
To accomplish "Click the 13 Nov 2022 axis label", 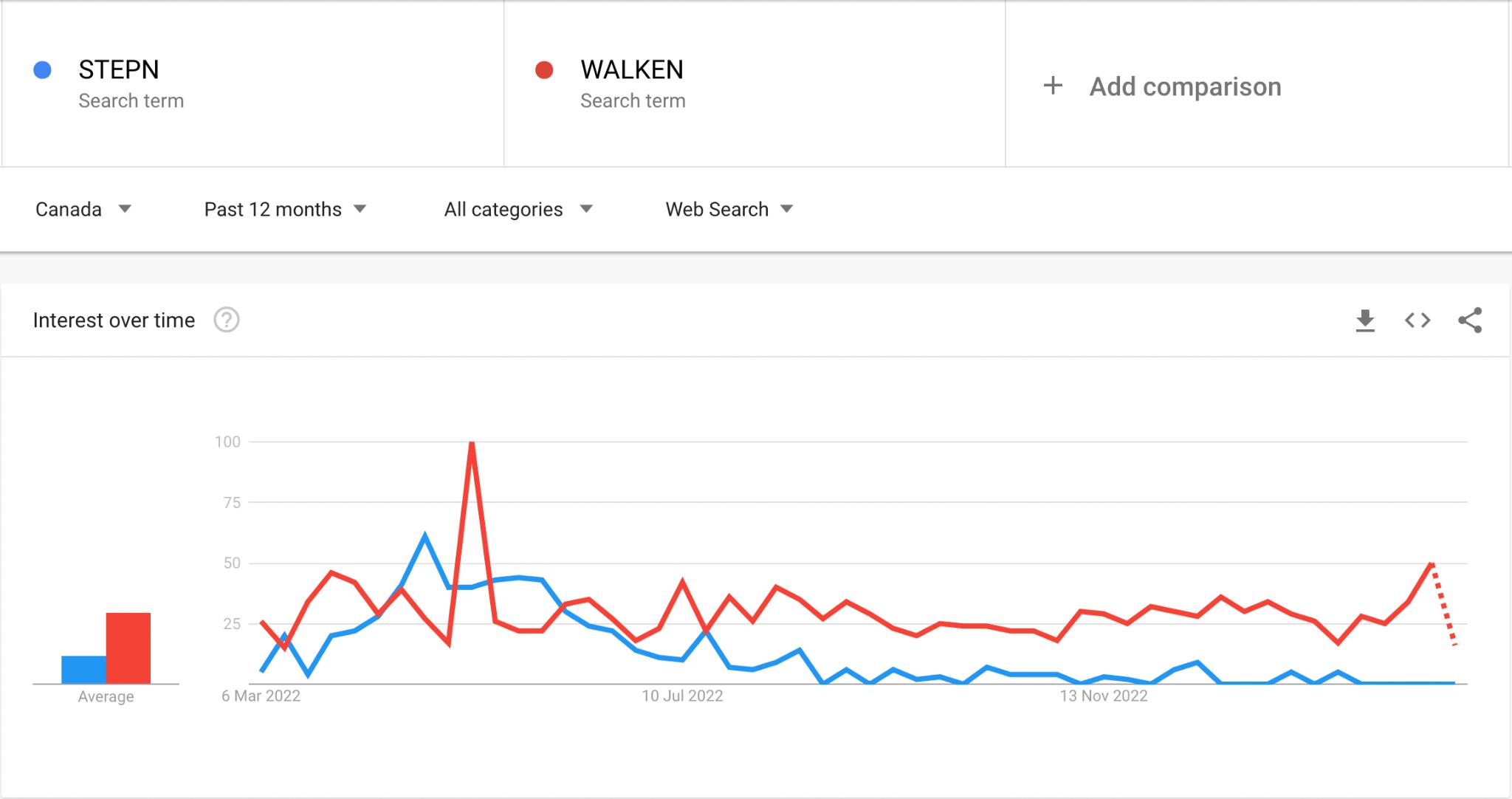I will pyautogui.click(x=1104, y=696).
